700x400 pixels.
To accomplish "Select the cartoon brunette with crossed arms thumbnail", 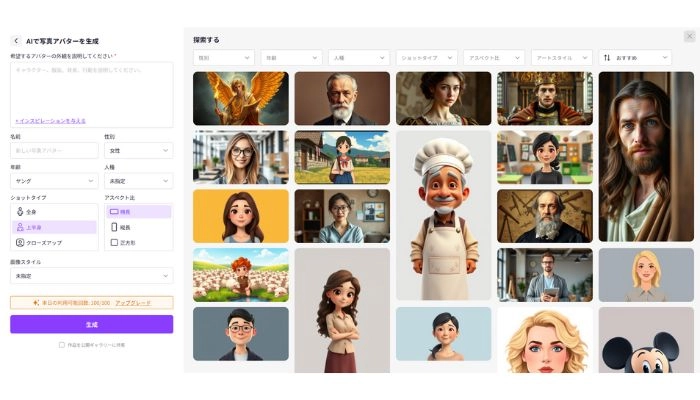I will click(342, 311).
